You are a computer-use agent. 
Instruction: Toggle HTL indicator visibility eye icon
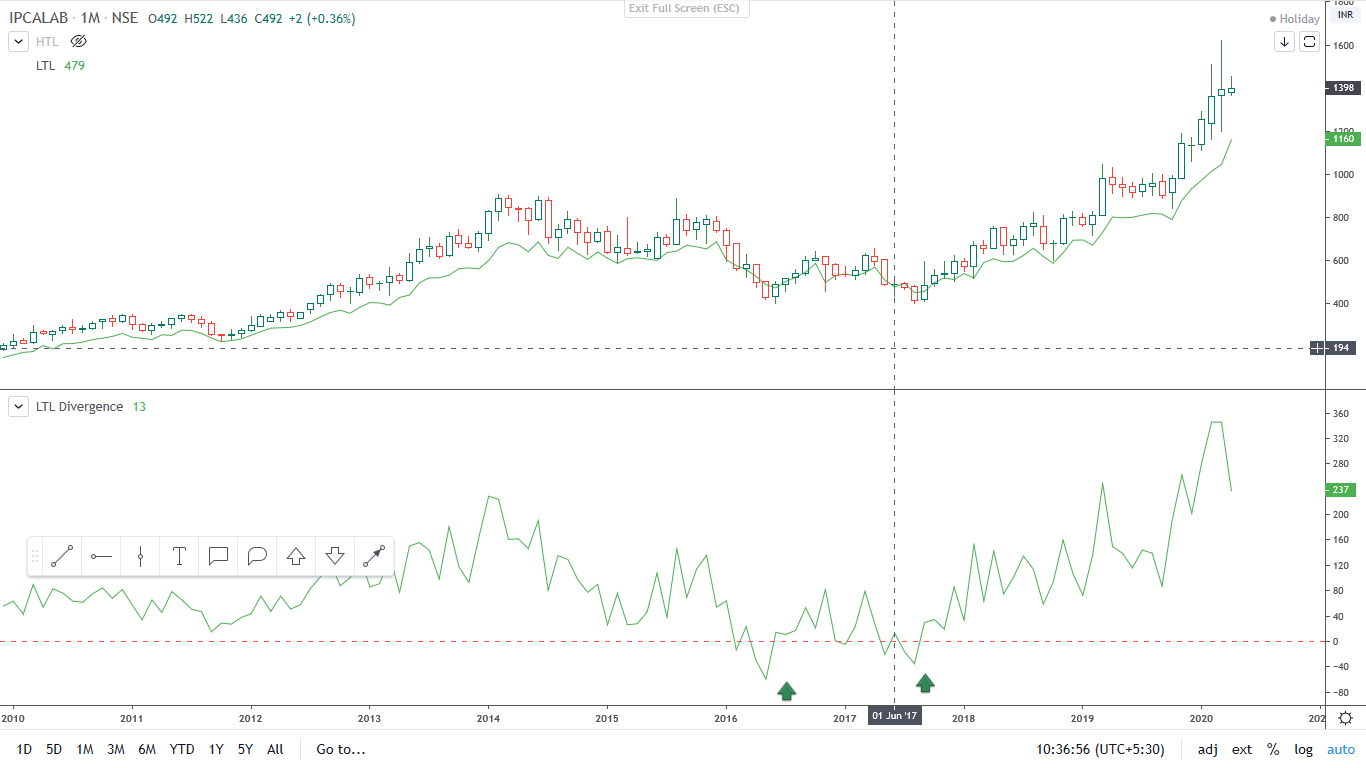(x=80, y=41)
